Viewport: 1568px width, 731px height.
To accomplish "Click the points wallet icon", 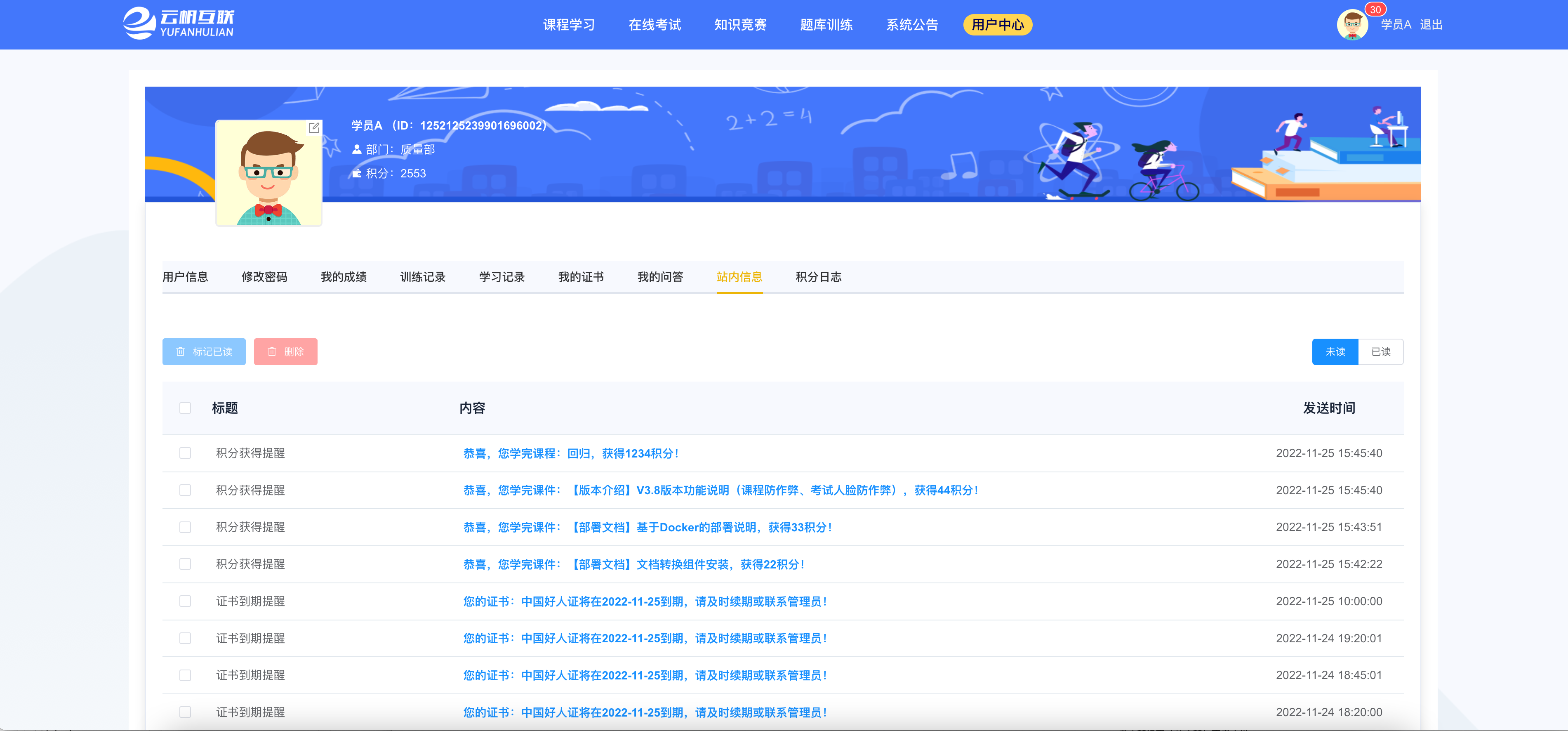I will [x=357, y=173].
